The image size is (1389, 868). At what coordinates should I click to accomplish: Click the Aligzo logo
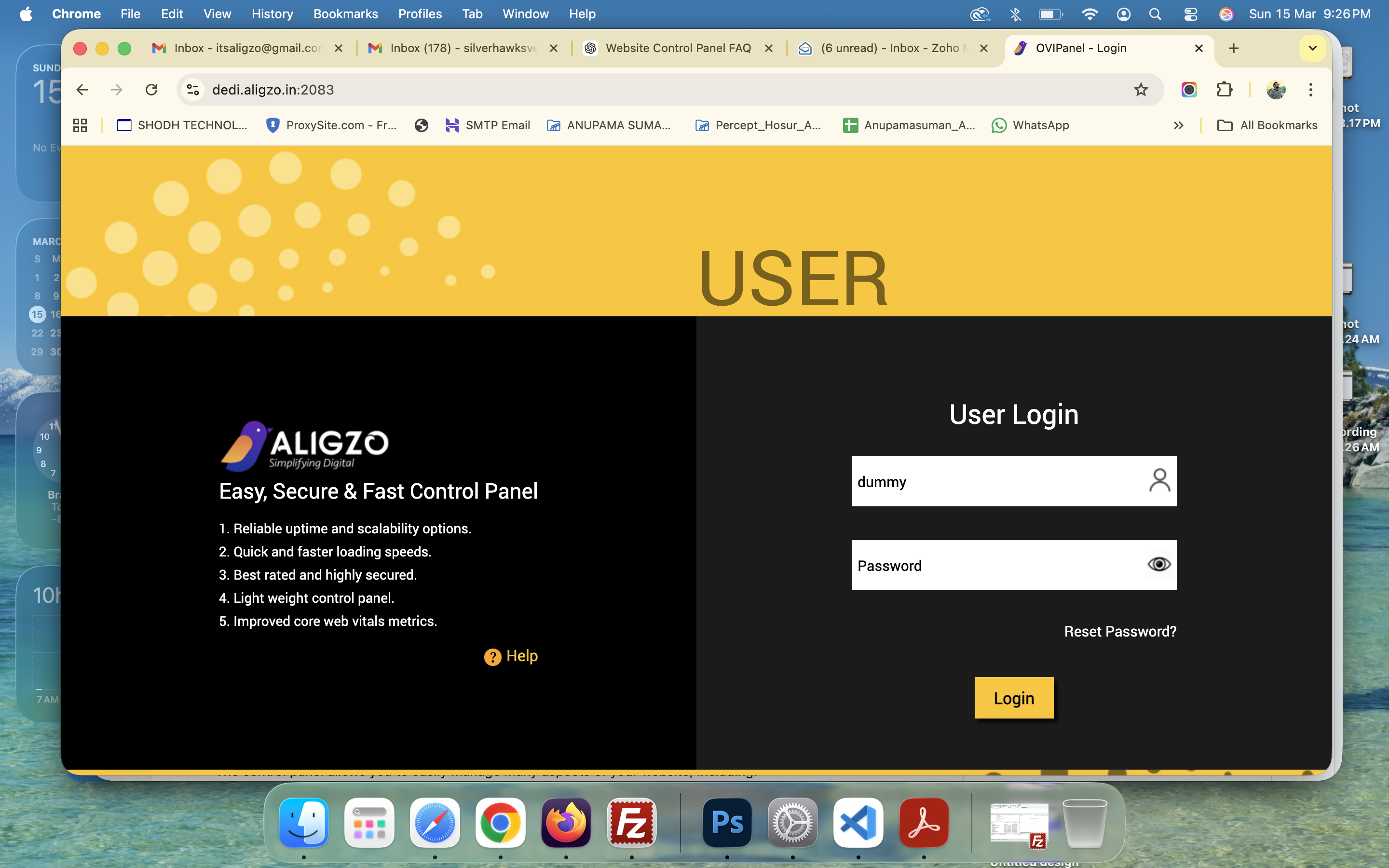coord(305,446)
